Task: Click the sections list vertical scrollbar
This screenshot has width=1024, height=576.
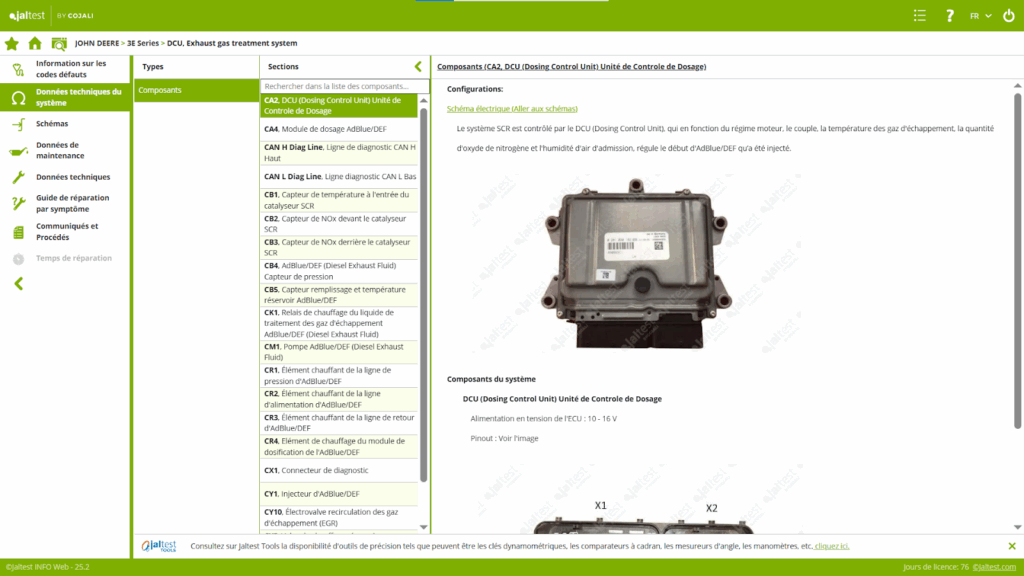Action: pos(424,300)
